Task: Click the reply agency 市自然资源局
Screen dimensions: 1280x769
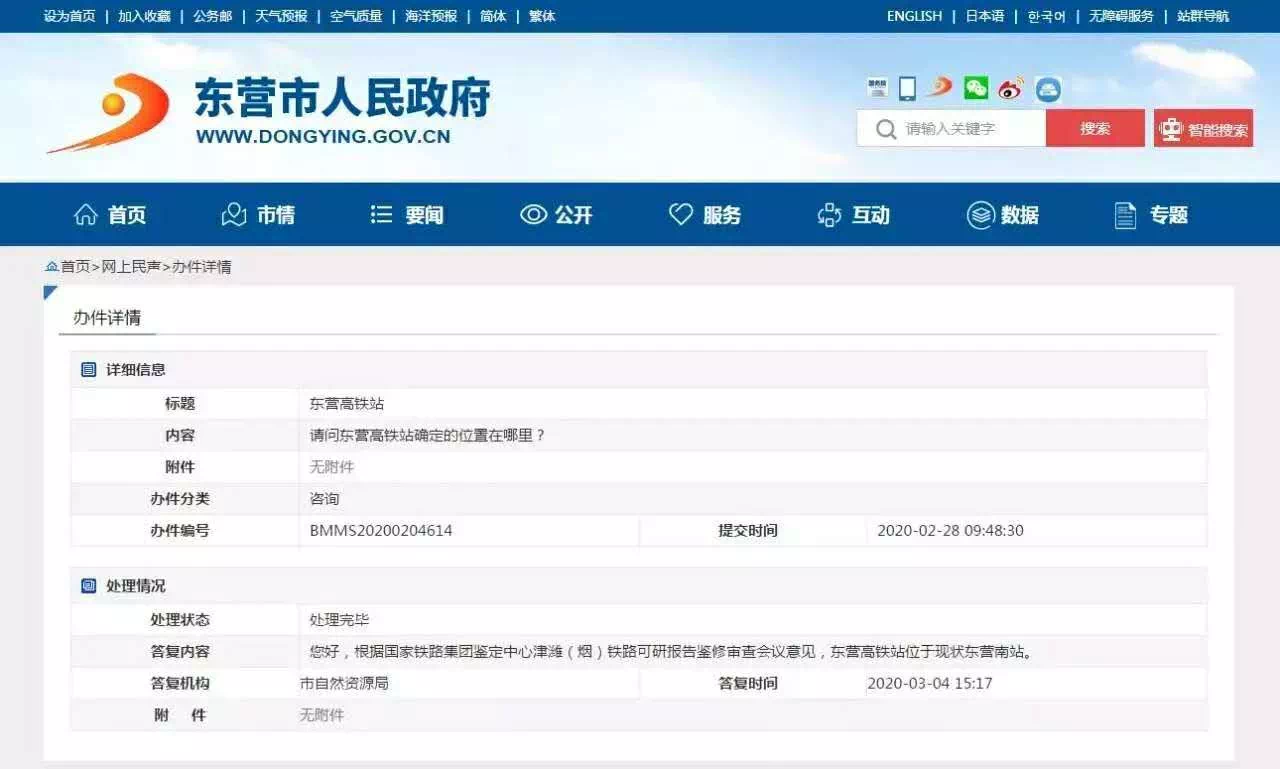Action: point(344,684)
